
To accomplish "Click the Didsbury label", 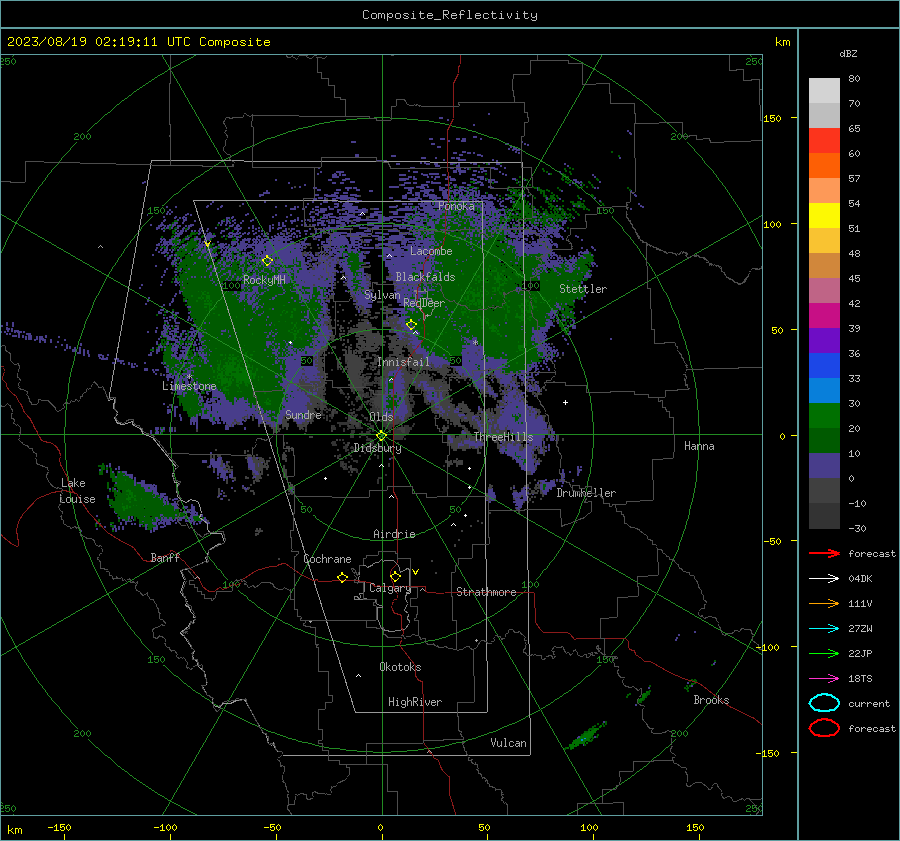I will pos(377,448).
